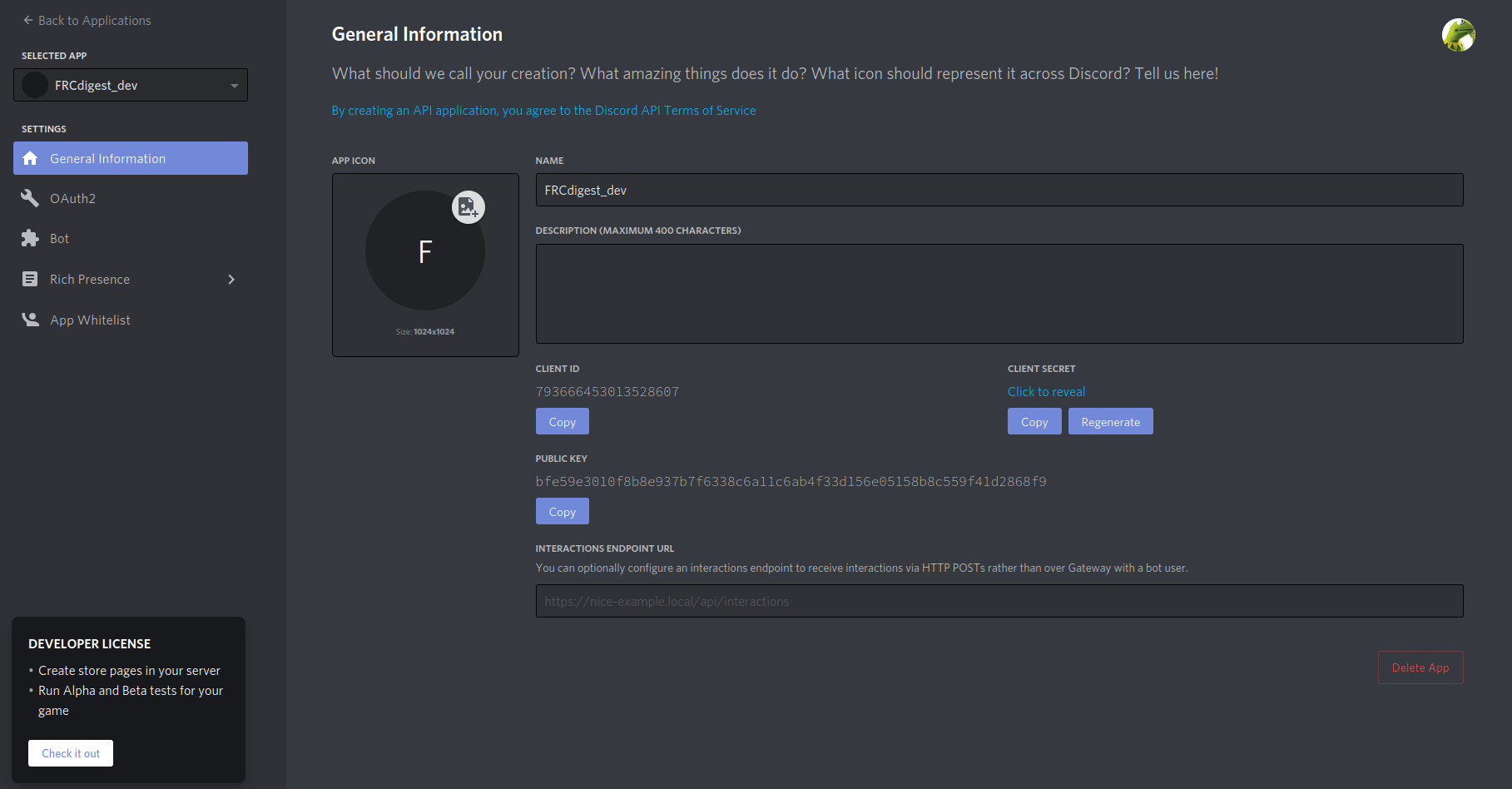Open the selected app dropdown

(131, 85)
